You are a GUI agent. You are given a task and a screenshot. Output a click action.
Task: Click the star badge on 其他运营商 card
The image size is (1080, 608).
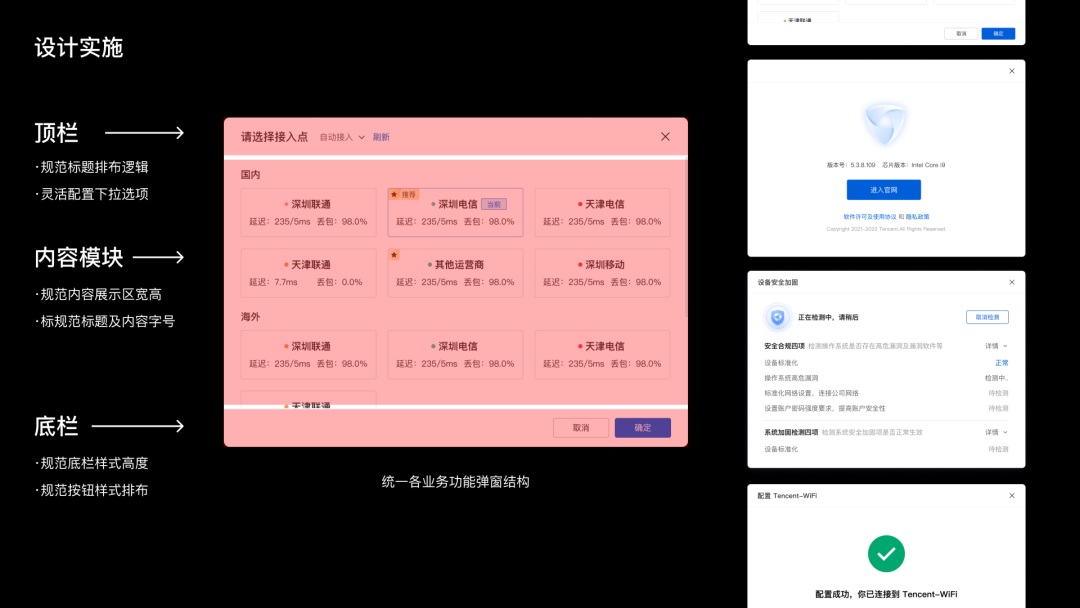click(394, 255)
